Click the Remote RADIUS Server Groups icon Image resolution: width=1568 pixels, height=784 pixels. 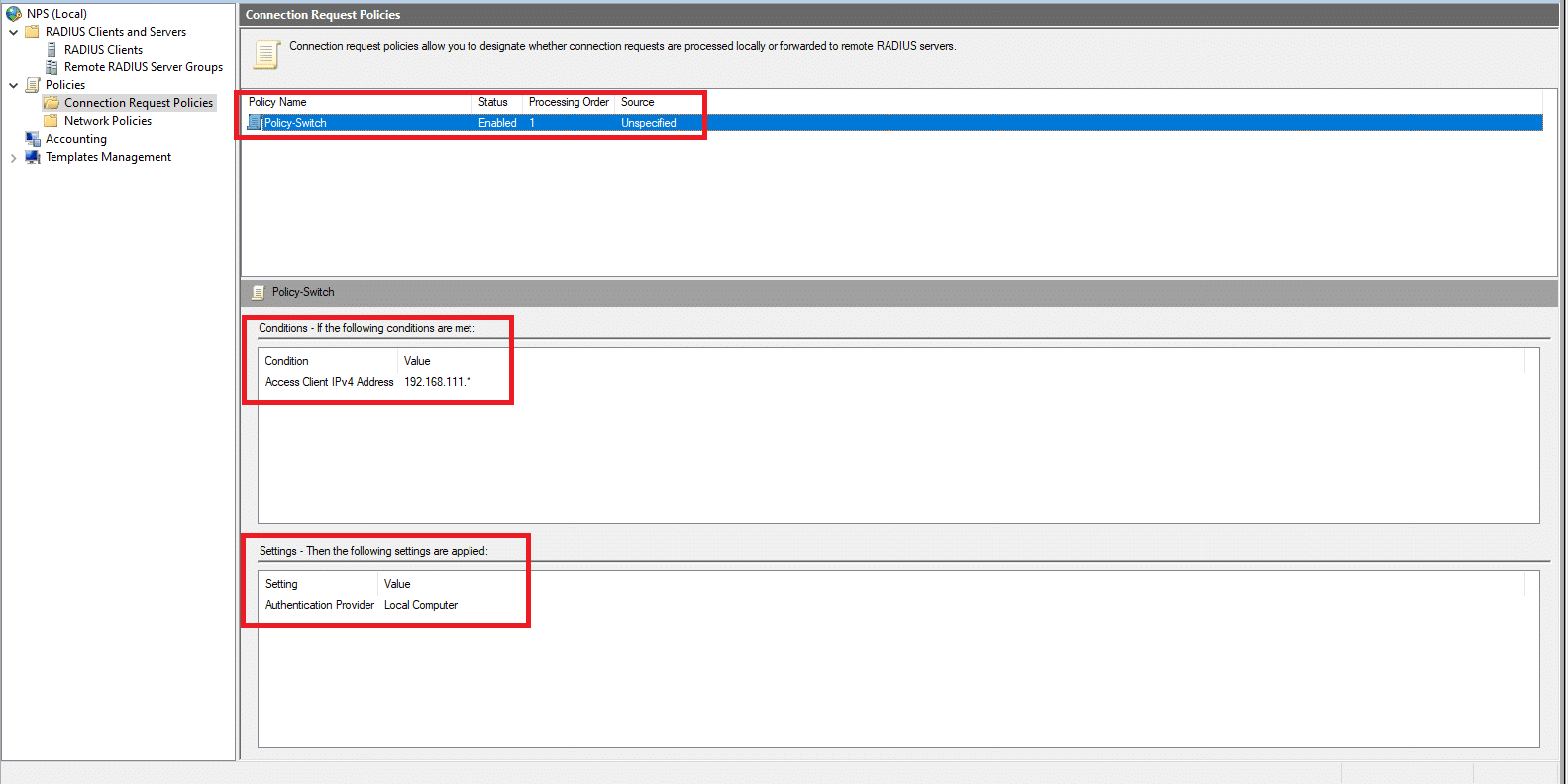click(x=52, y=67)
